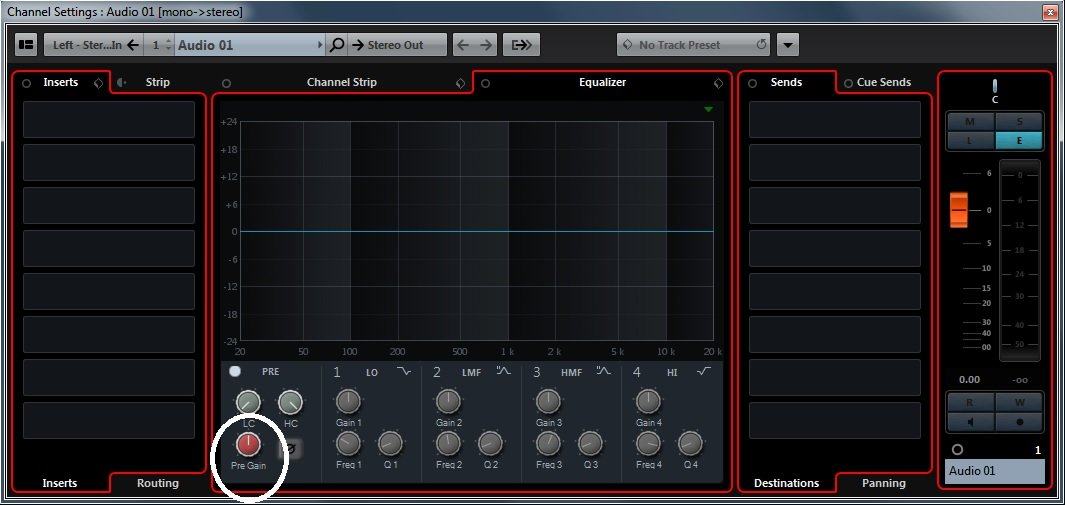Open the Cue Sends tab
This screenshot has height=505, width=1065.
tap(883, 82)
